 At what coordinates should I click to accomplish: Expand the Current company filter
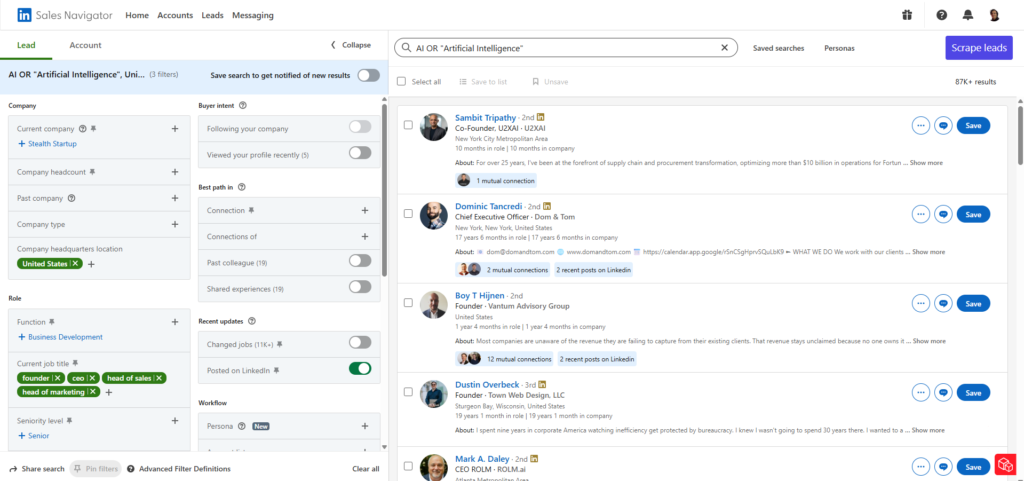click(174, 129)
